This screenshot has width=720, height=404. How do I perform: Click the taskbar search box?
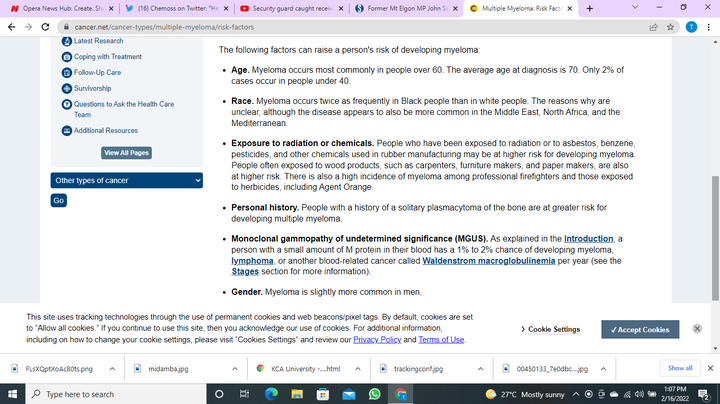(116, 394)
